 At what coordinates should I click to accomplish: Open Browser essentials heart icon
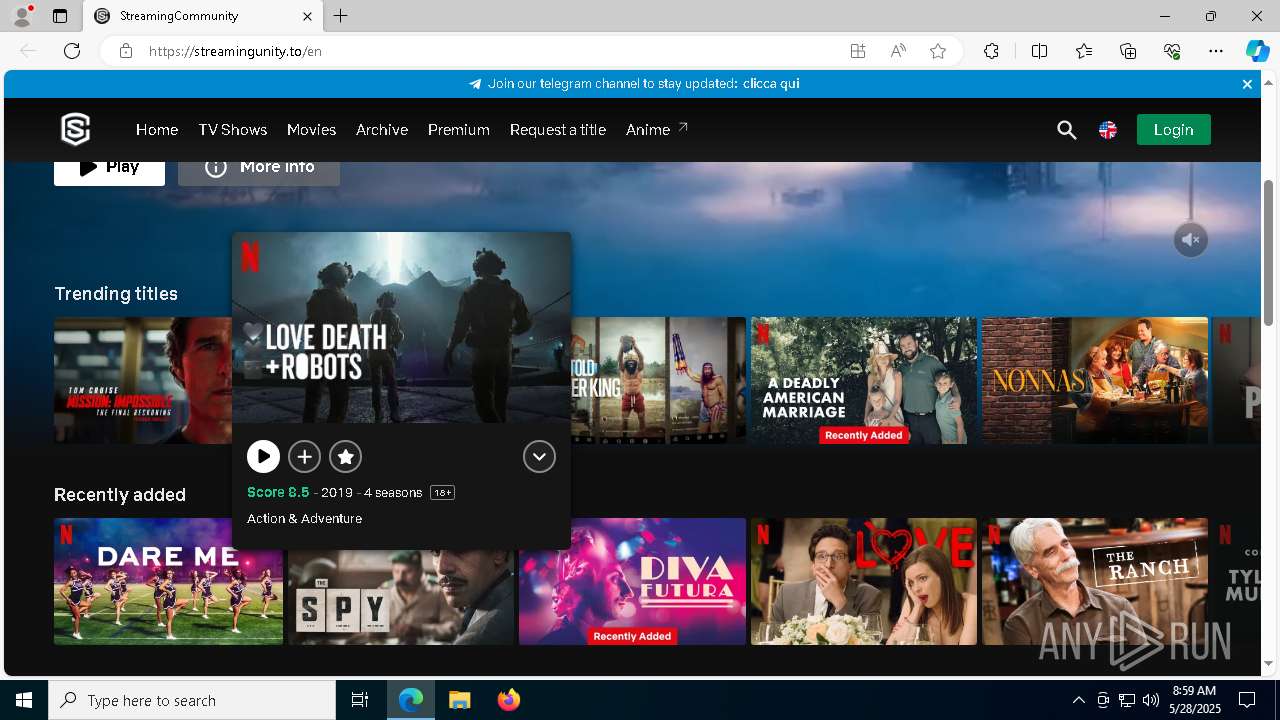[x=1172, y=51]
